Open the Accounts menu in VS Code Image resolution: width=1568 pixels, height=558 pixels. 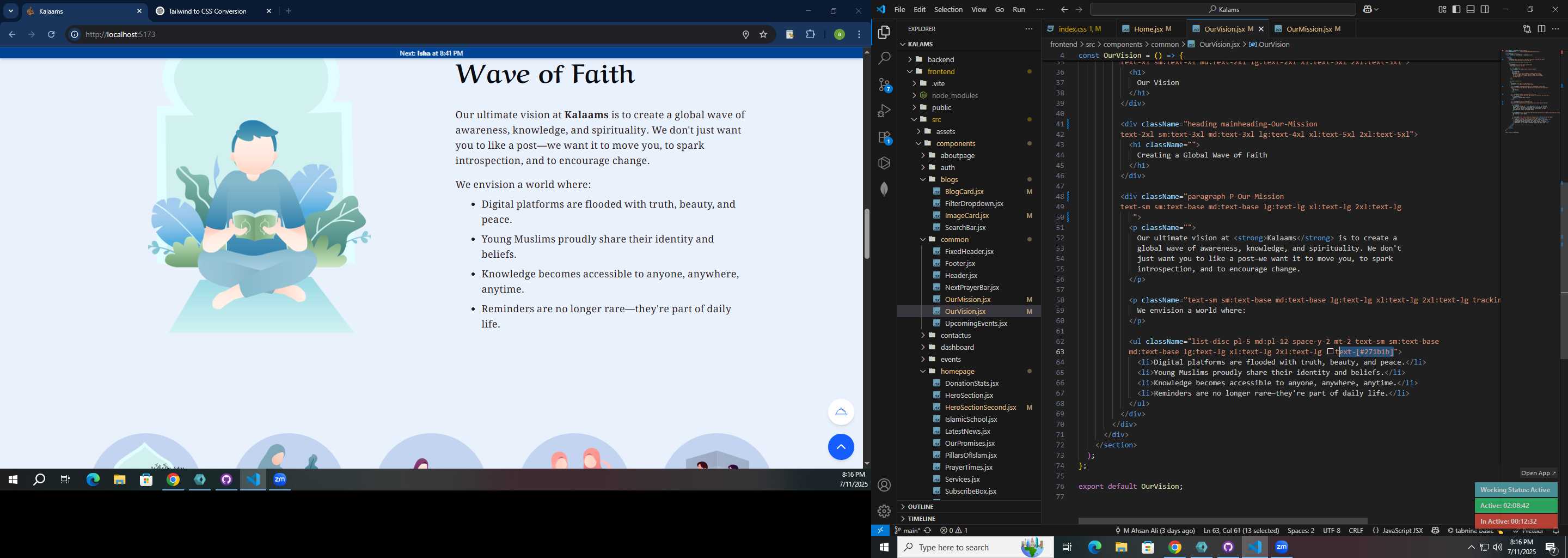(884, 485)
